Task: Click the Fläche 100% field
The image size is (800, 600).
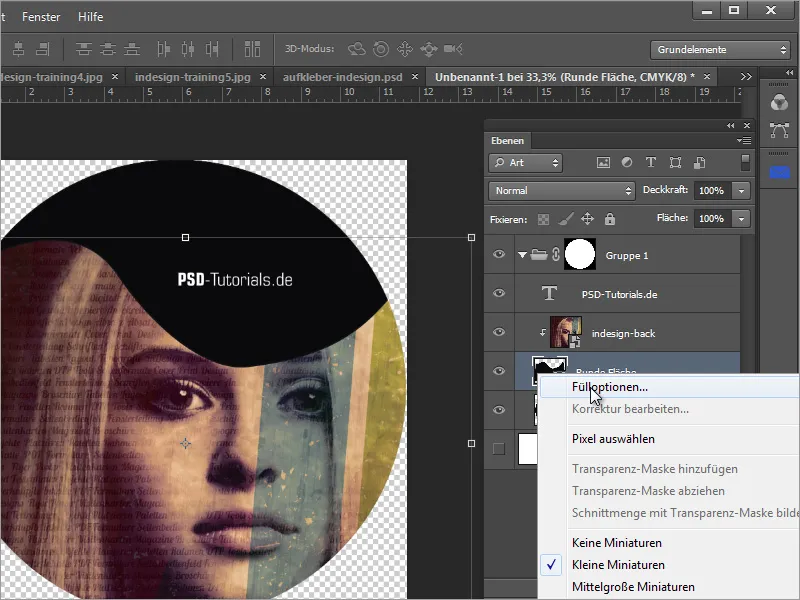Action: click(x=712, y=219)
